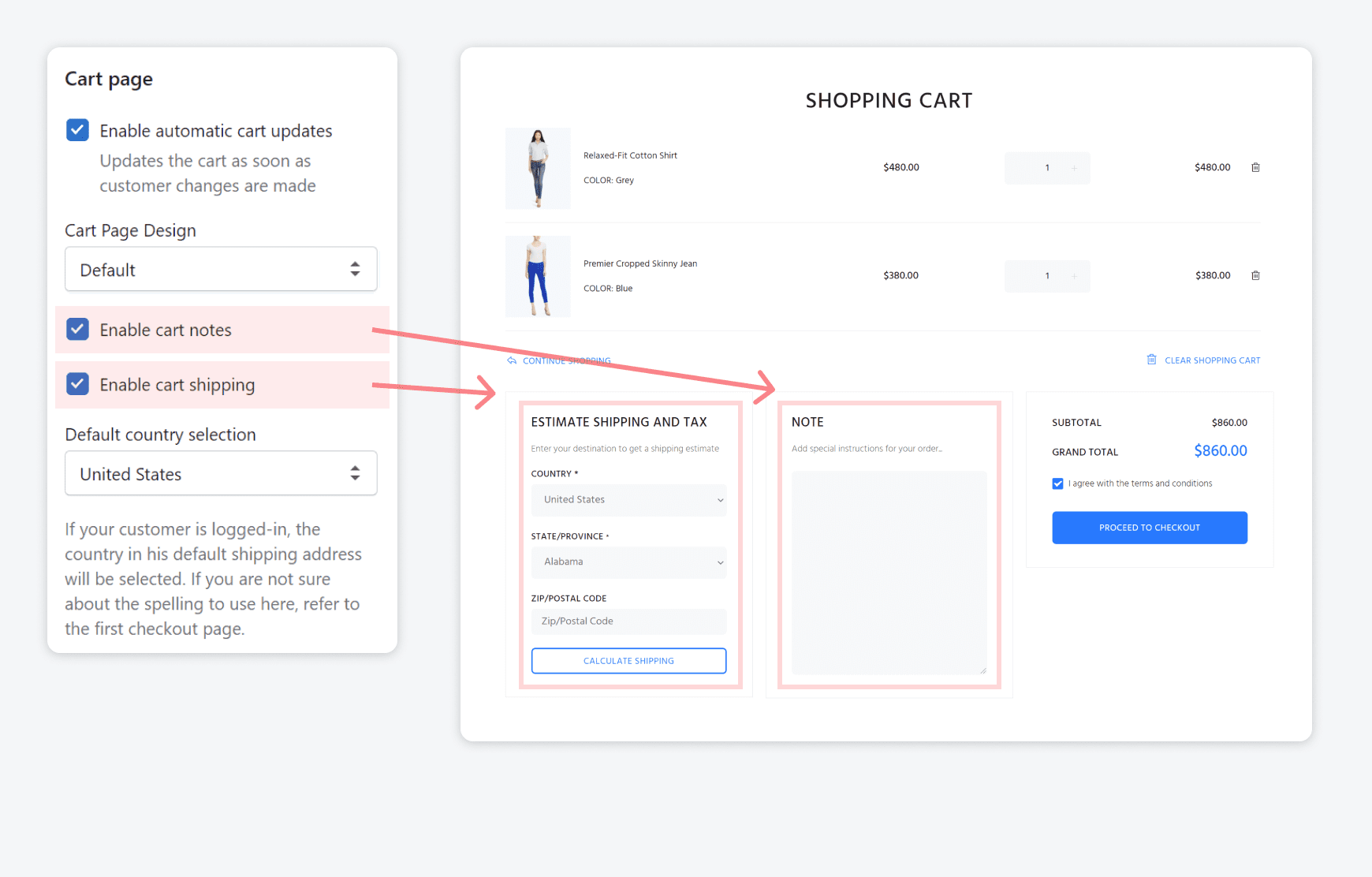Click the trash icon for Premier Cropped Skinny Jean
This screenshot has height=877, width=1372.
pyautogui.click(x=1255, y=275)
